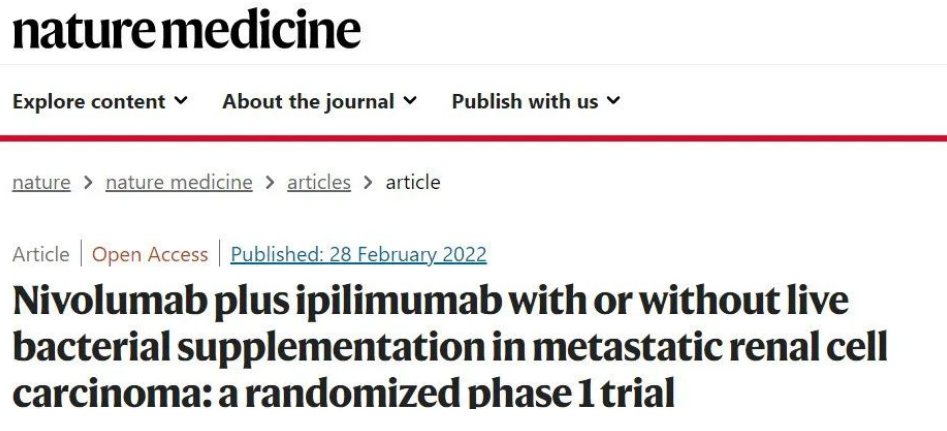Click breadcrumb arrow after nature medicine
This screenshot has height=431, width=947.
pyautogui.click(x=270, y=182)
